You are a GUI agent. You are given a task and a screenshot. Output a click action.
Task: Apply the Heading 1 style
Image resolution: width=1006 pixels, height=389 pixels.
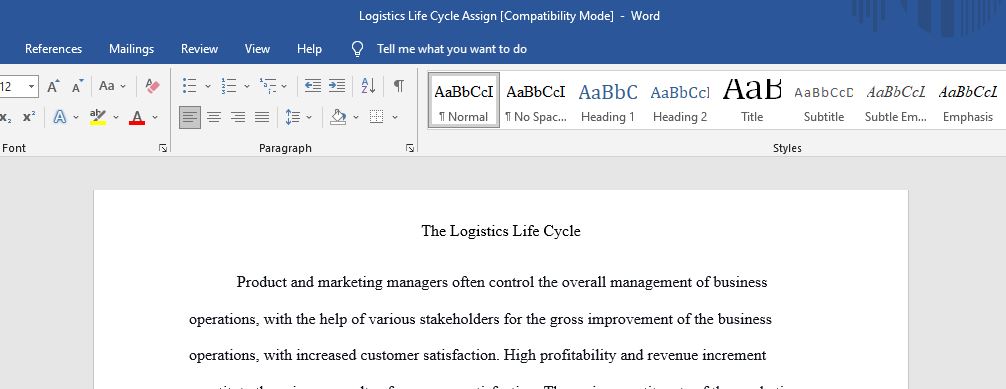(x=608, y=100)
